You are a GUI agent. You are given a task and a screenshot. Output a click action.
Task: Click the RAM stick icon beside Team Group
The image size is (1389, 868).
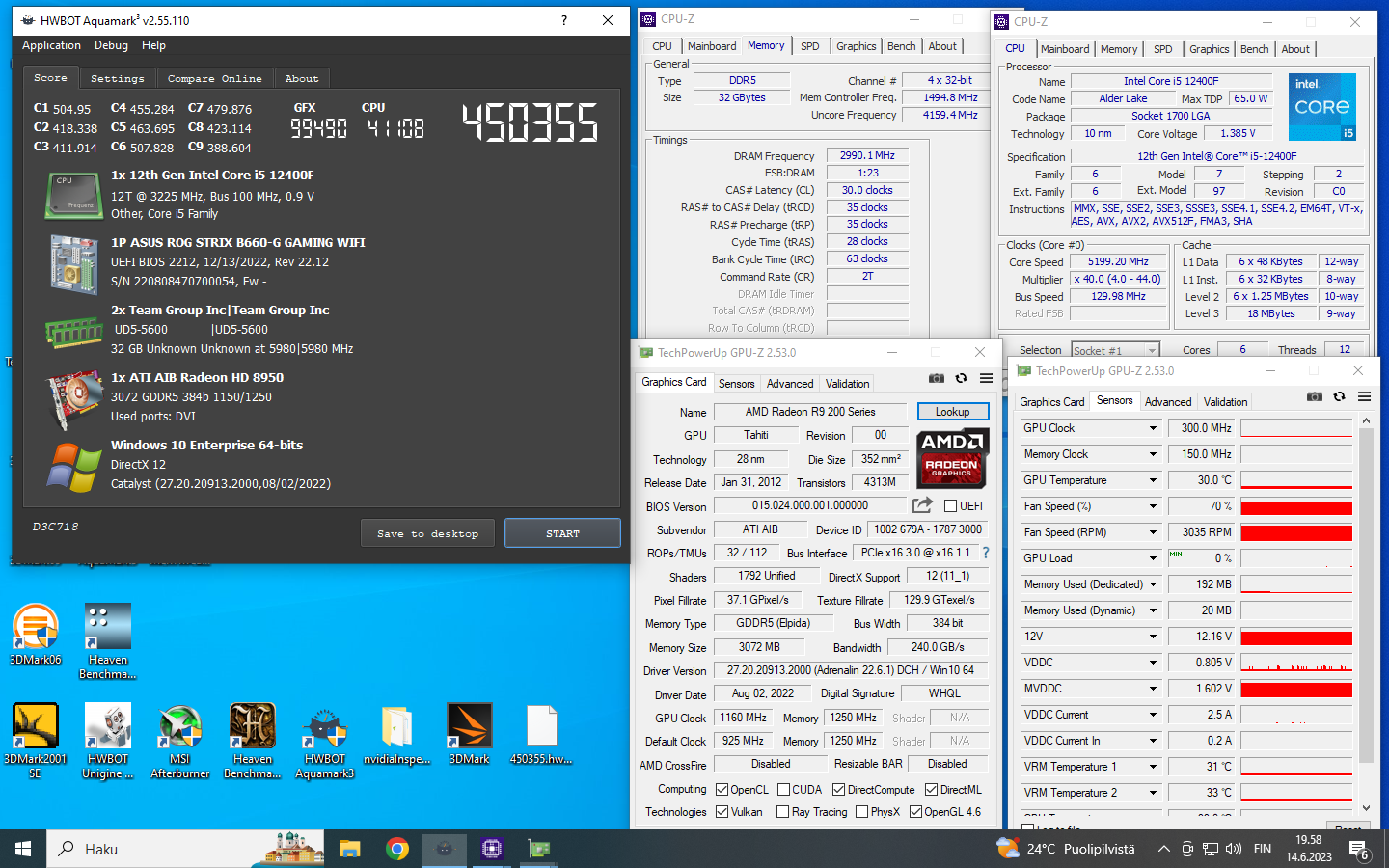point(73,334)
